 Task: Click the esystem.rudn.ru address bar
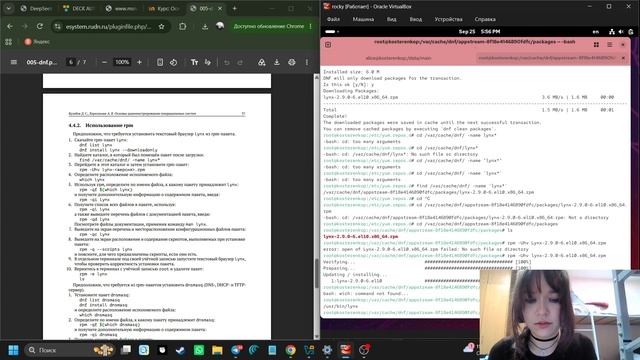coord(108,27)
